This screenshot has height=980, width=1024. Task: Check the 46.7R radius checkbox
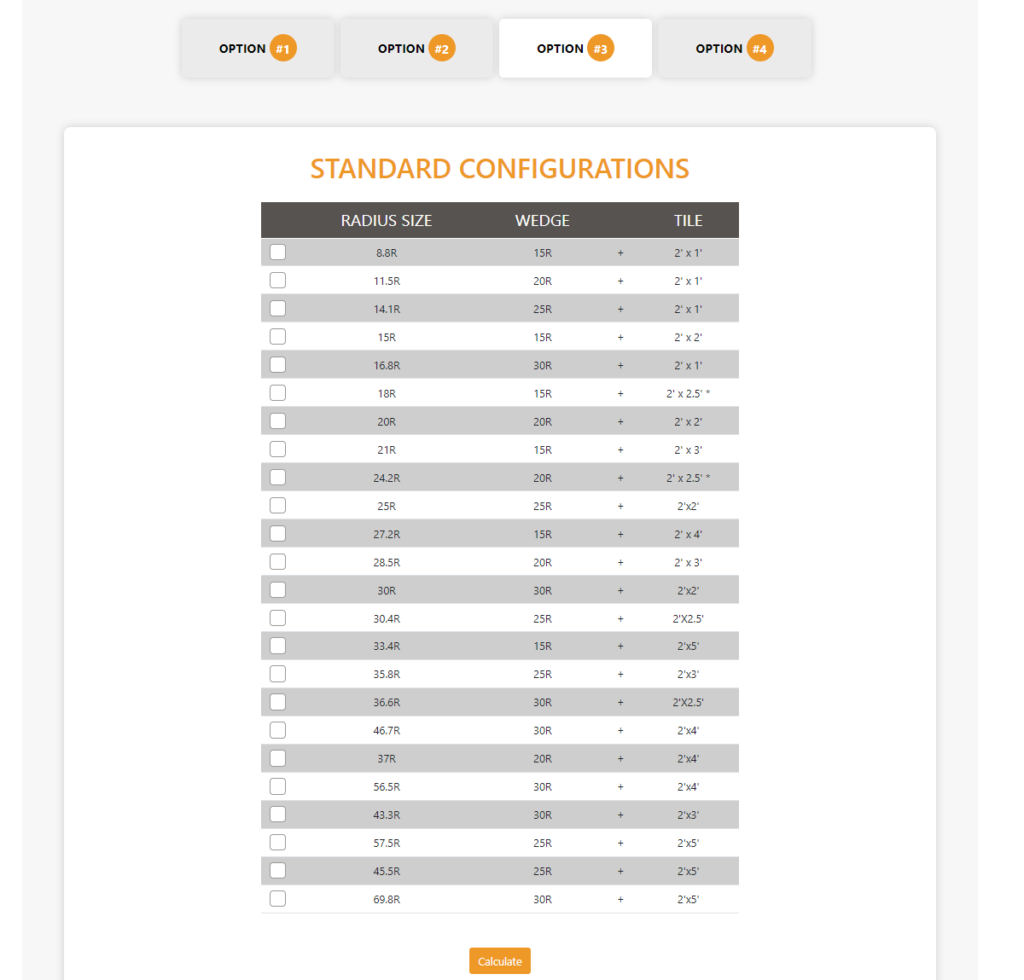(278, 730)
